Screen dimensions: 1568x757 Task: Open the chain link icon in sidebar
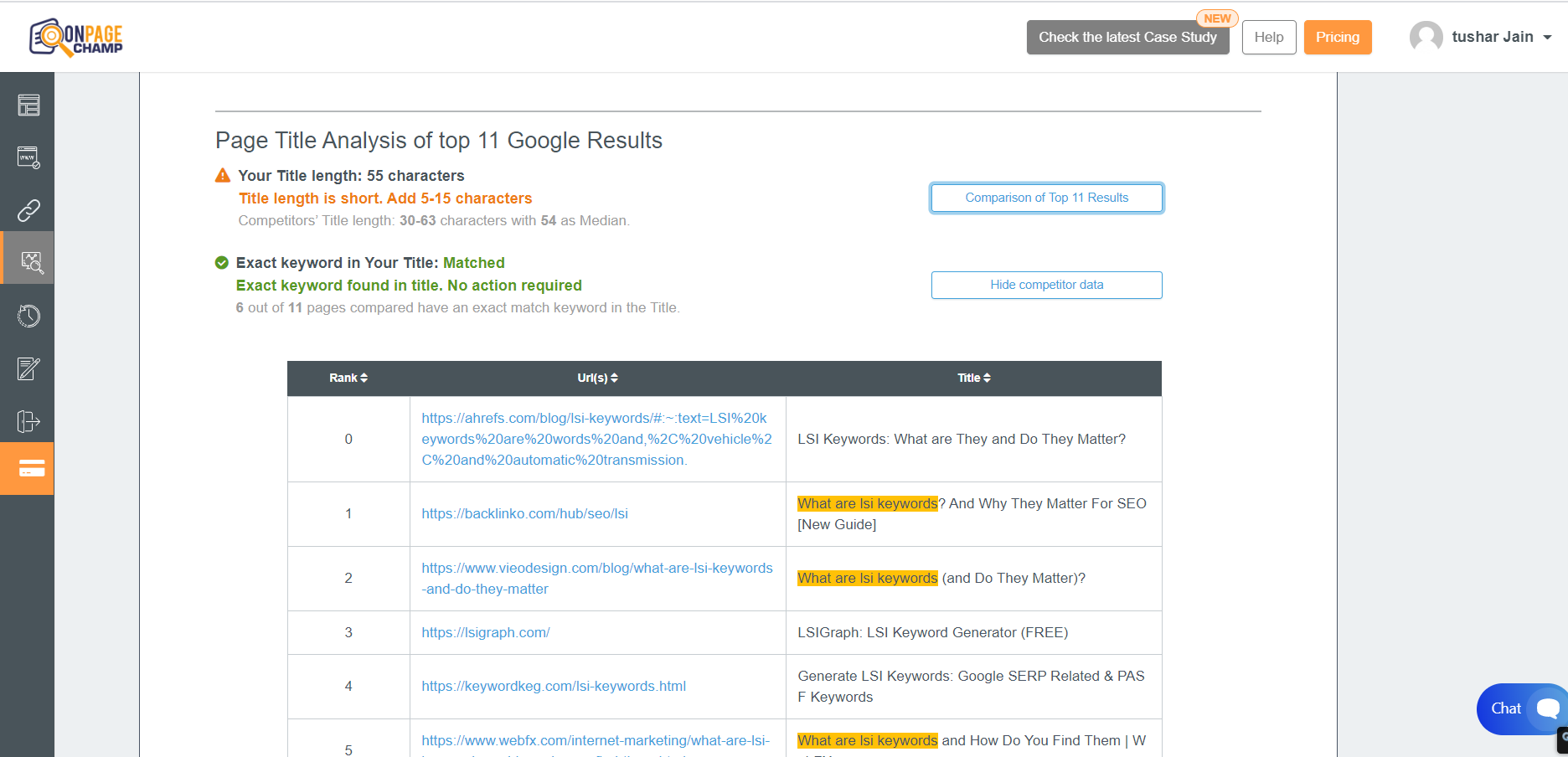[x=28, y=209]
